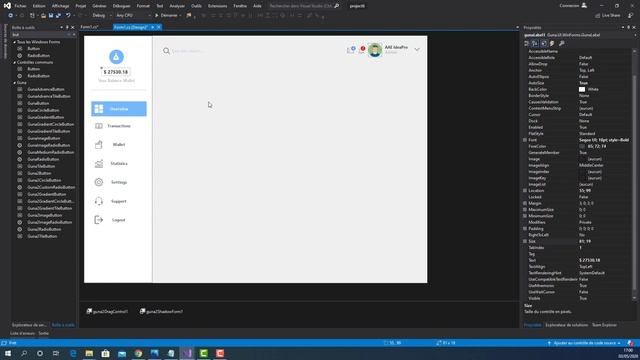The height and width of the screenshot is (360, 640).
Task: Click the Open File folder icon in toolbar
Action: click(x=43, y=16)
